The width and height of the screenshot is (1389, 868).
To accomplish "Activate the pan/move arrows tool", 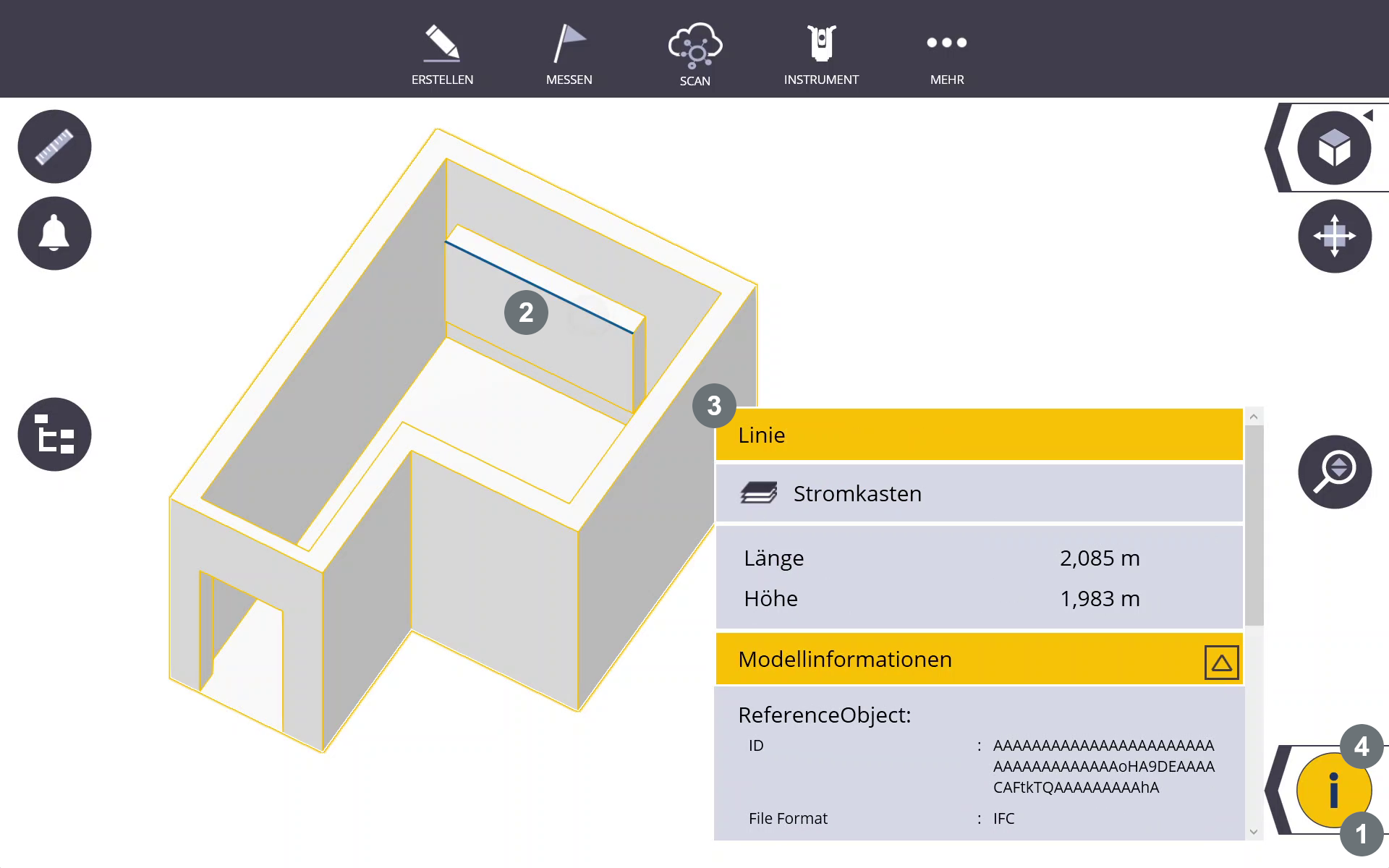I will [x=1334, y=236].
